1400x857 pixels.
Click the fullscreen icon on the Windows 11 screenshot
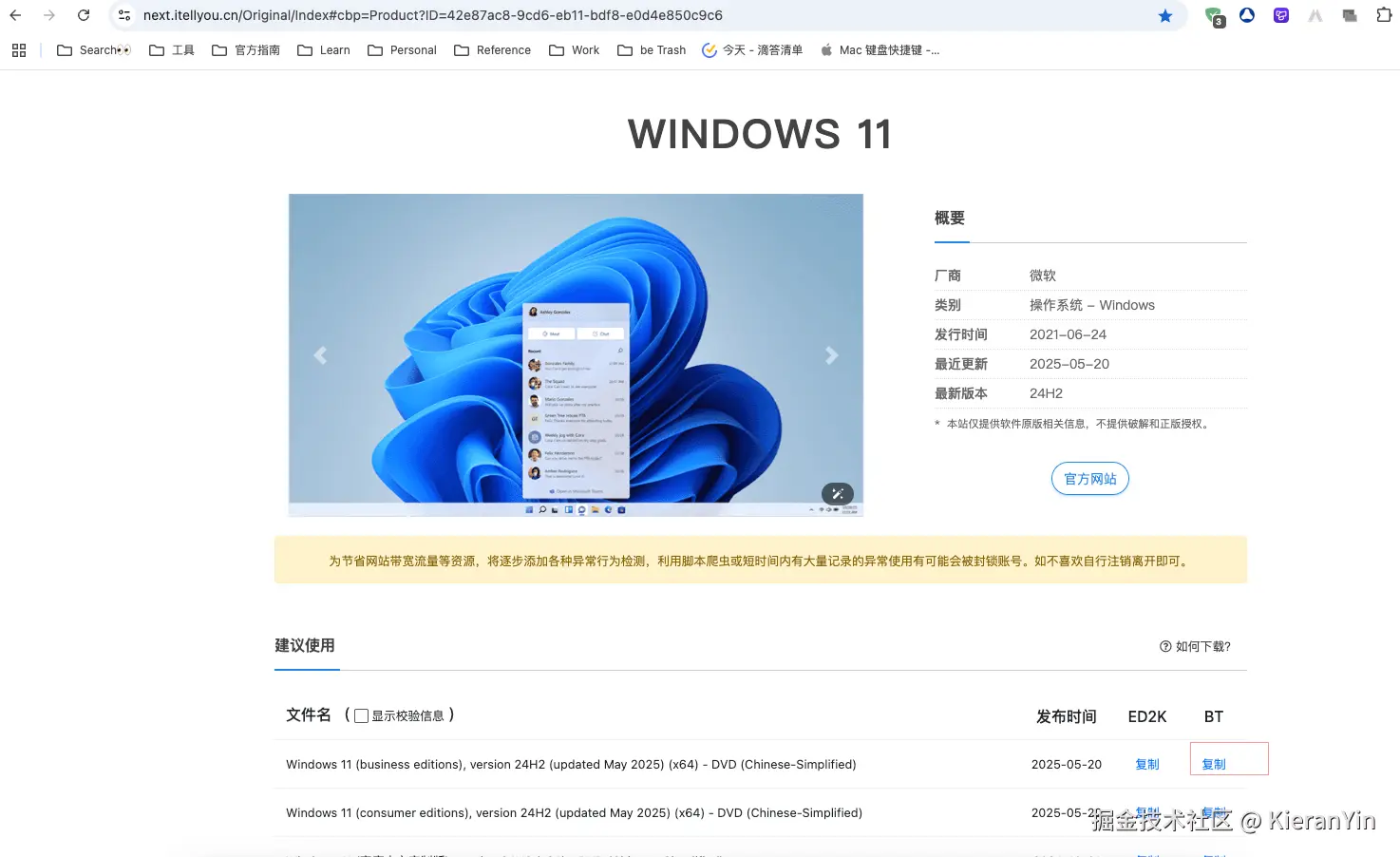tap(837, 493)
